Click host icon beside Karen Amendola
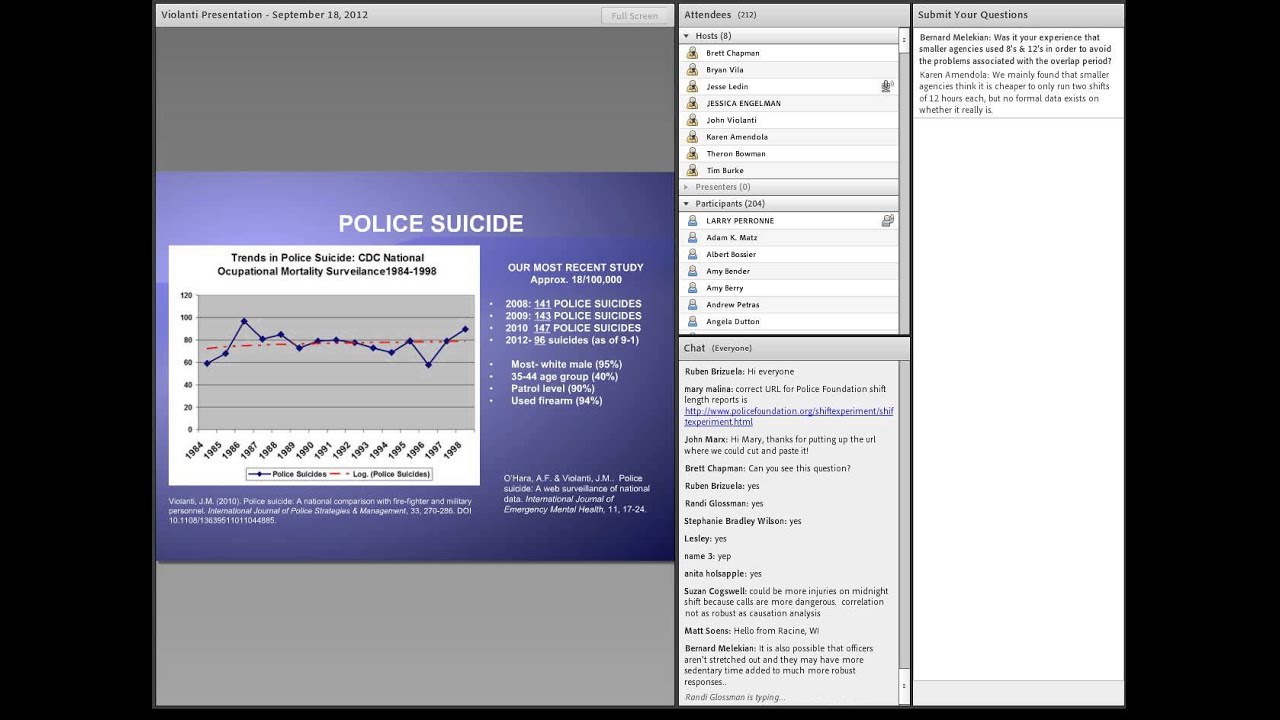Image resolution: width=1280 pixels, height=720 pixels. pos(692,137)
